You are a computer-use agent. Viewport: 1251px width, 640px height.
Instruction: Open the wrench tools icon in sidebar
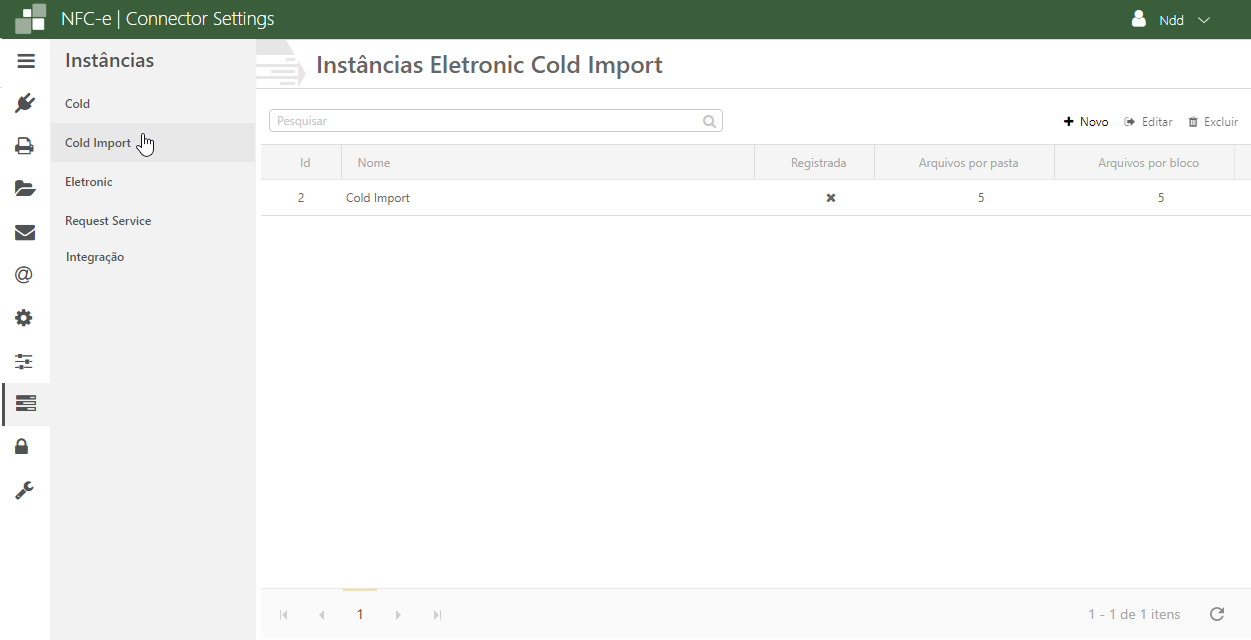point(25,490)
